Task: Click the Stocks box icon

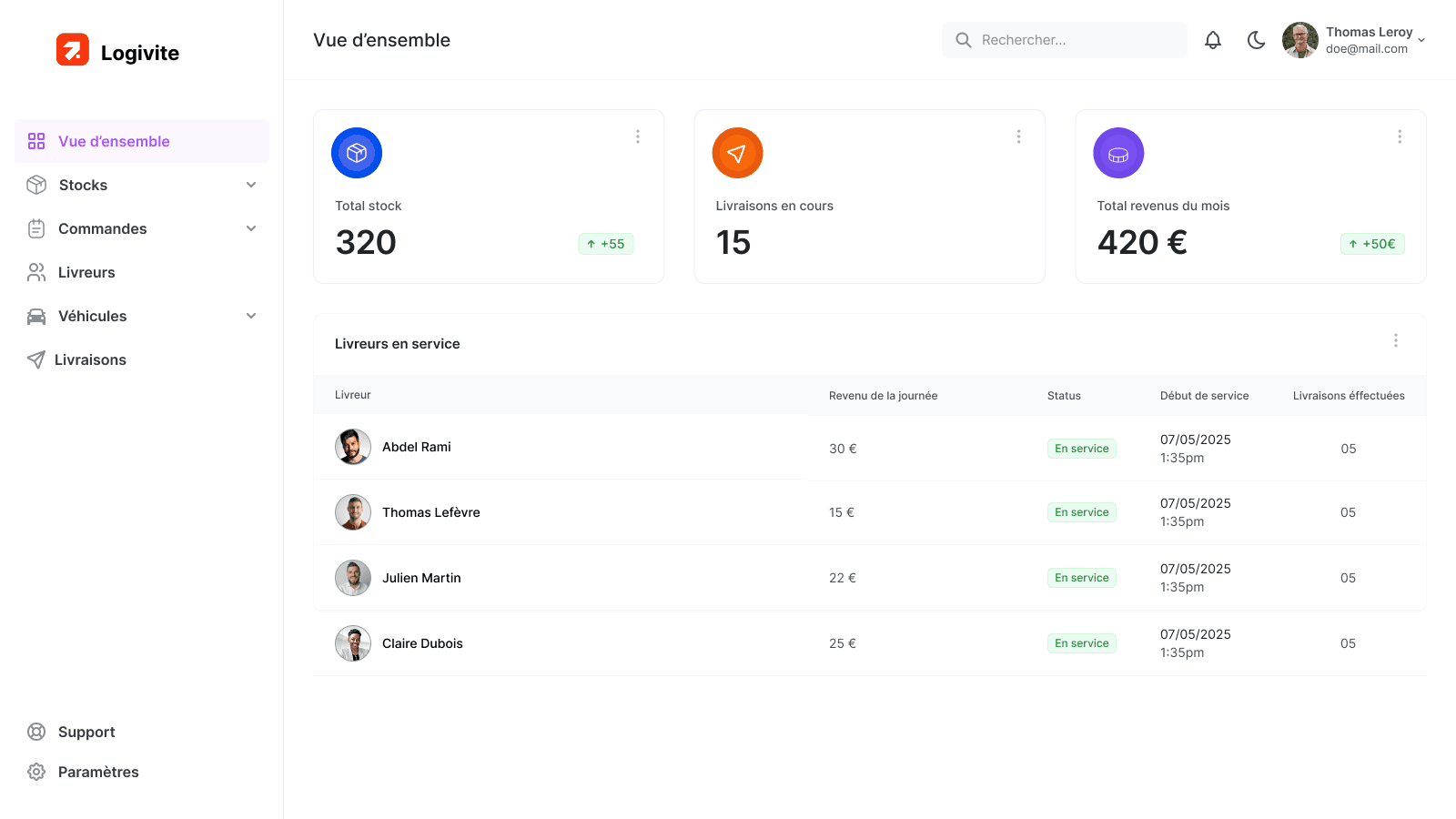Action: pos(36,185)
